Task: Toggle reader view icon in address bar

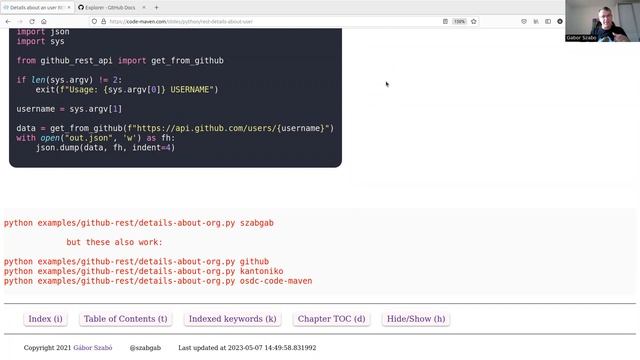Action: coord(445,21)
